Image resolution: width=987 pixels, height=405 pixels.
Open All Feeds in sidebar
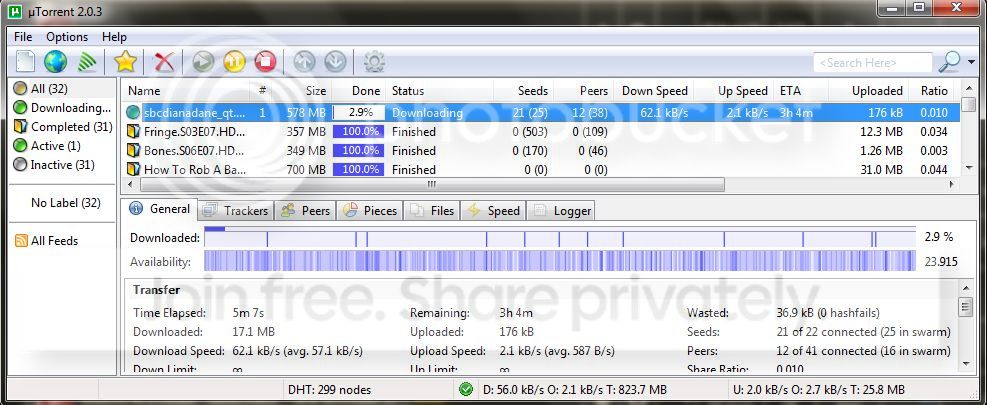point(47,241)
